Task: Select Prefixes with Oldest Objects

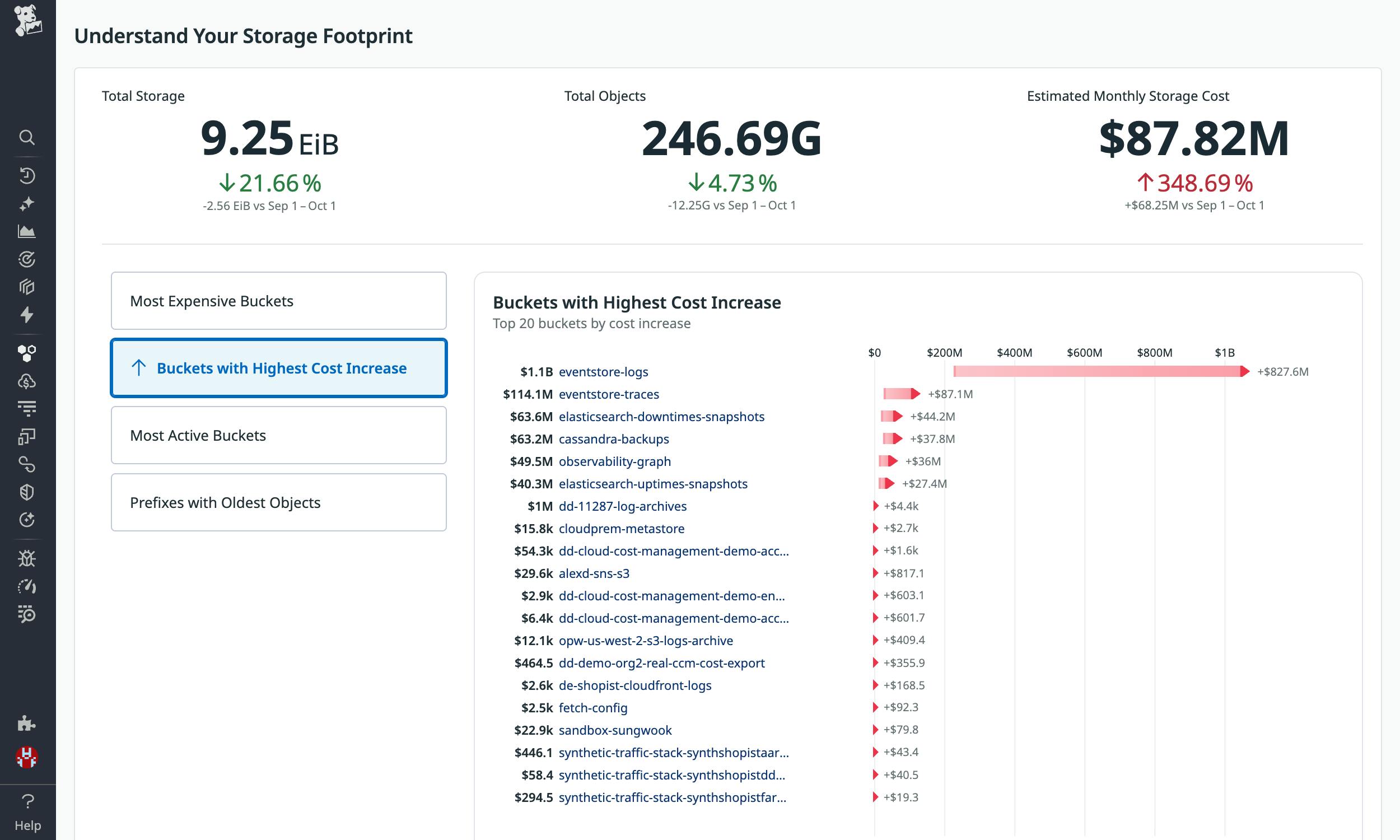Action: pos(278,502)
